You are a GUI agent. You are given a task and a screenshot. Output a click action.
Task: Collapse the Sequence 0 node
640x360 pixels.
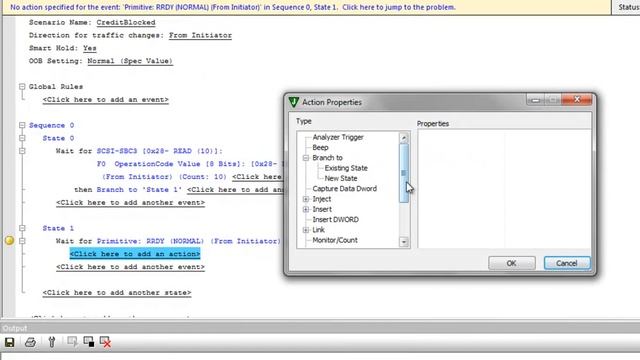pos(22,125)
